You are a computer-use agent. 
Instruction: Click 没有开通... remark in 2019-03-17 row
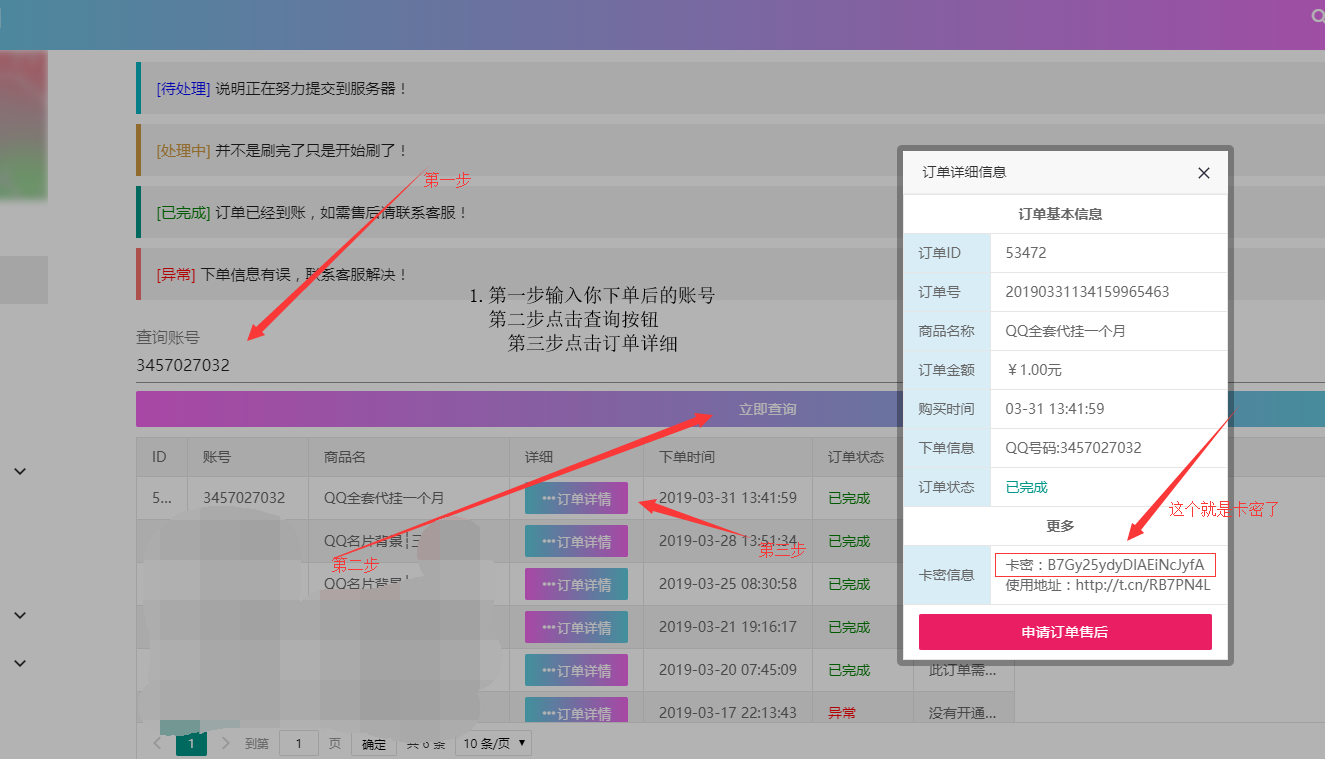[x=964, y=713]
